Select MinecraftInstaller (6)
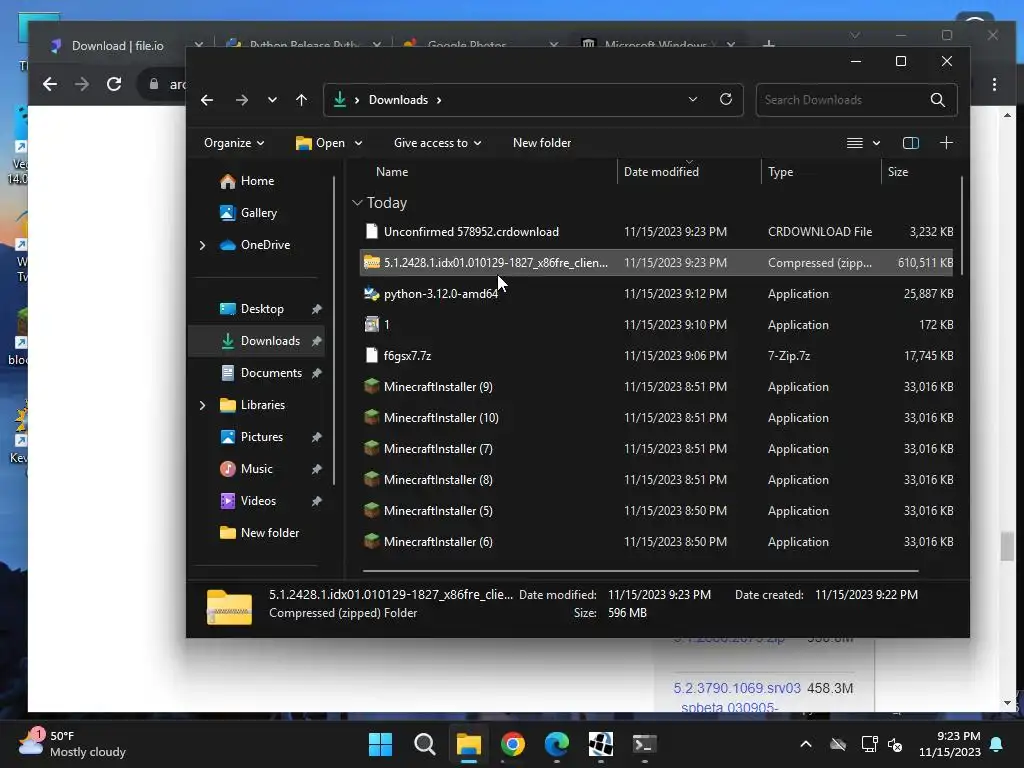Image resolution: width=1024 pixels, height=768 pixels. 656,542
